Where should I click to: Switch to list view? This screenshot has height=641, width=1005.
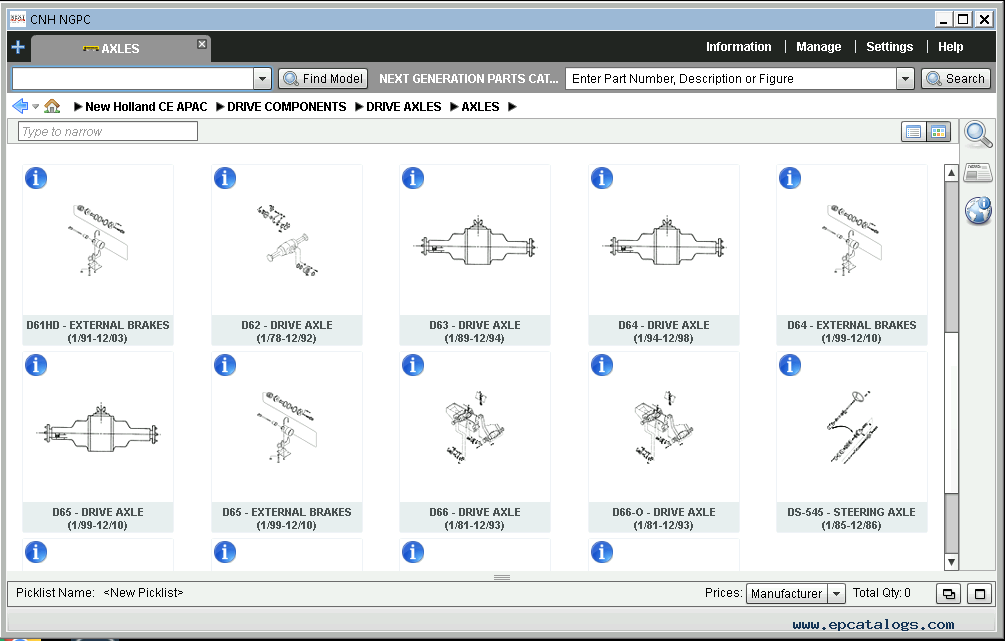[x=913, y=132]
